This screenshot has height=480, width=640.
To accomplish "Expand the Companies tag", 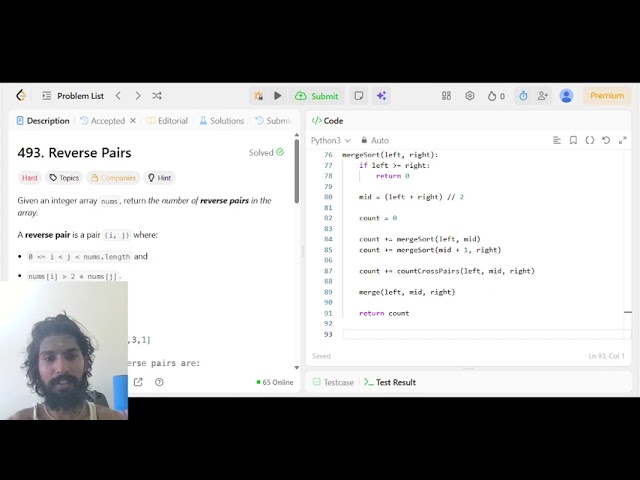I will pyautogui.click(x=113, y=178).
